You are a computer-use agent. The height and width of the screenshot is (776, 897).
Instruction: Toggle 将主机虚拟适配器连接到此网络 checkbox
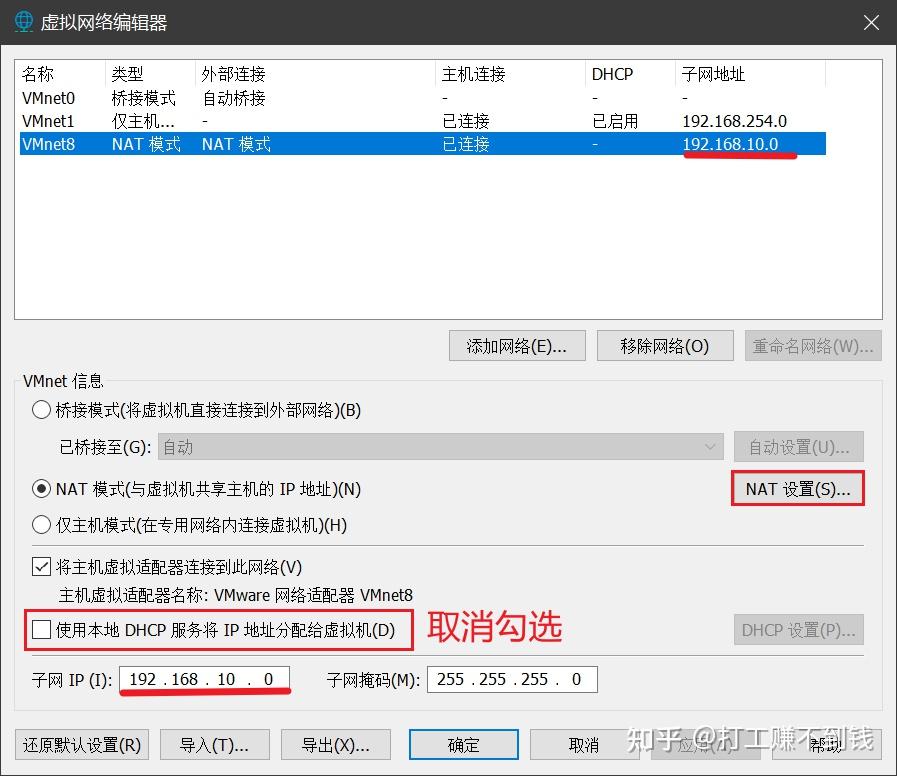pos(41,567)
